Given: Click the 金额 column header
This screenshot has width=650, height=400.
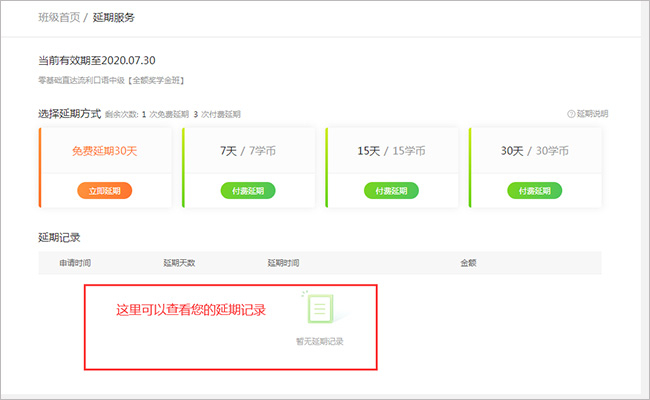Looking at the screenshot, I should point(468,263).
